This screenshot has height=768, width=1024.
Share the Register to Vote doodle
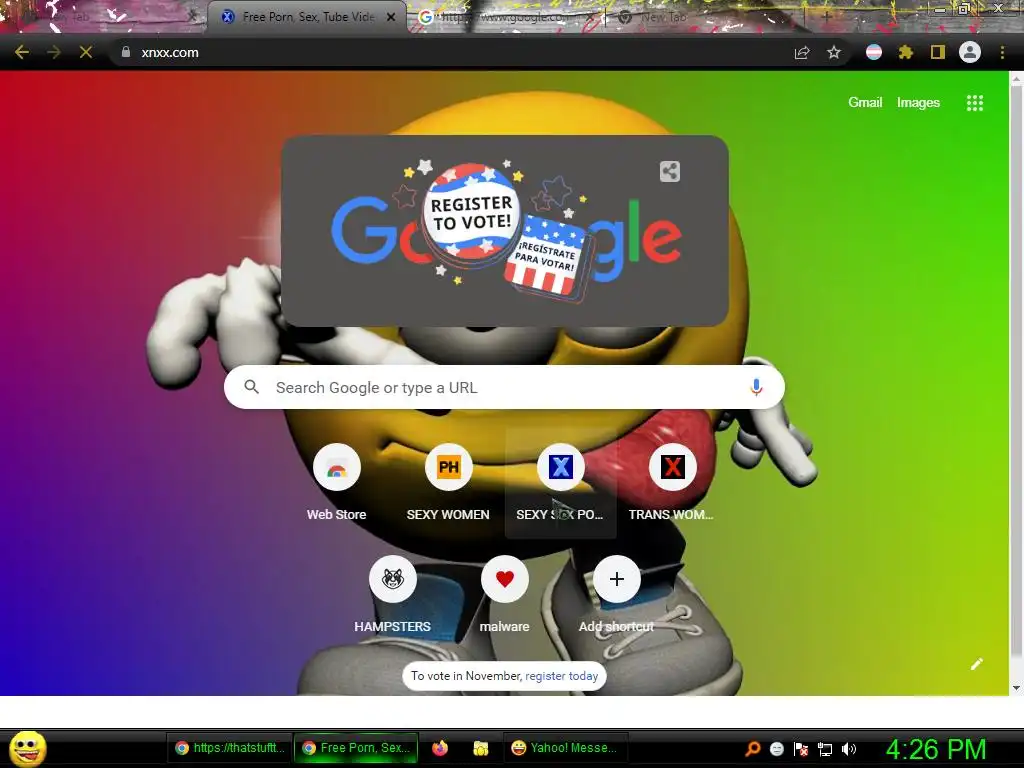click(x=669, y=172)
